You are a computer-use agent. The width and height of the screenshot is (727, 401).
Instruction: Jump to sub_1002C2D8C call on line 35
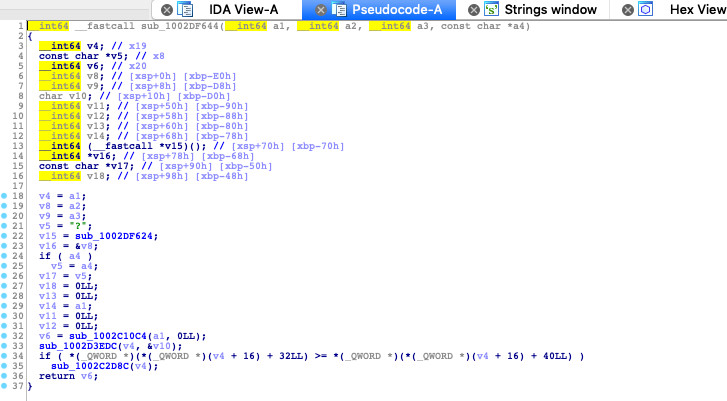89,366
